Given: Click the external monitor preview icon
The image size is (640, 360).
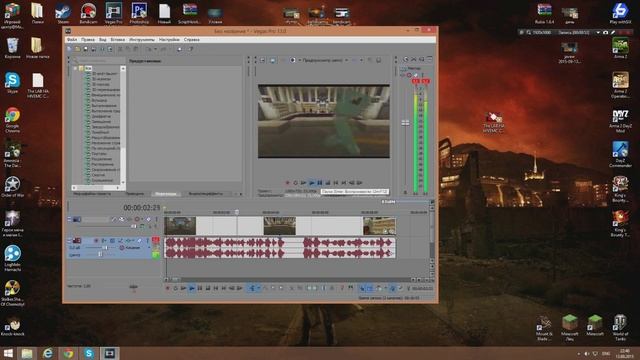Looking at the screenshot, I should coord(273,60).
